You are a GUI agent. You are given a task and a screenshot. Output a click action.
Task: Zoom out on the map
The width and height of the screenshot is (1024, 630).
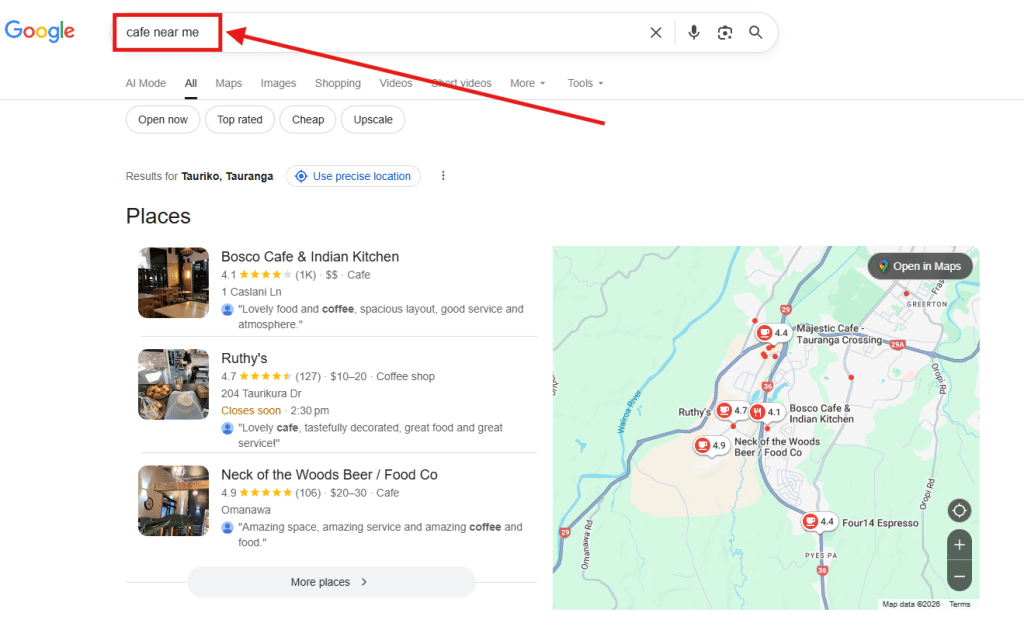click(959, 576)
